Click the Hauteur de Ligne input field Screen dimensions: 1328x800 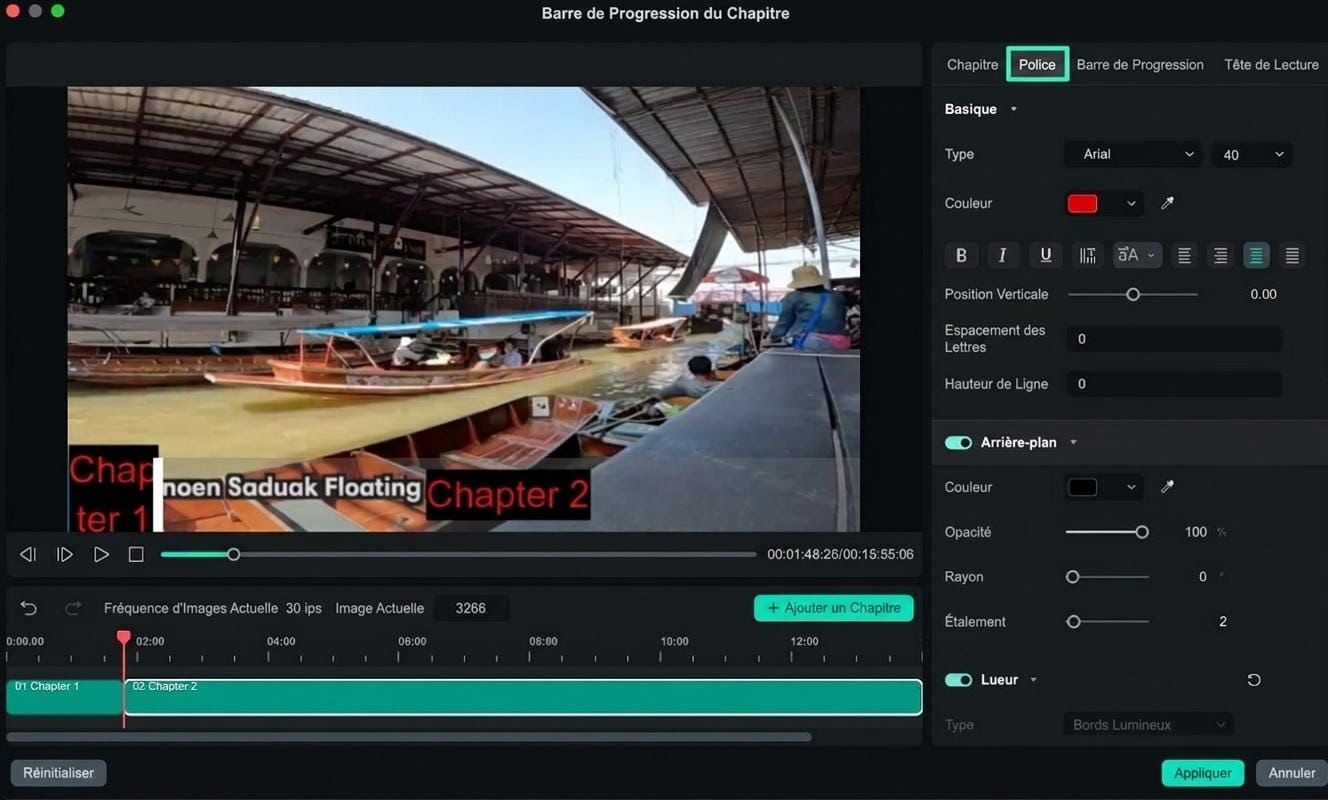click(x=1174, y=384)
